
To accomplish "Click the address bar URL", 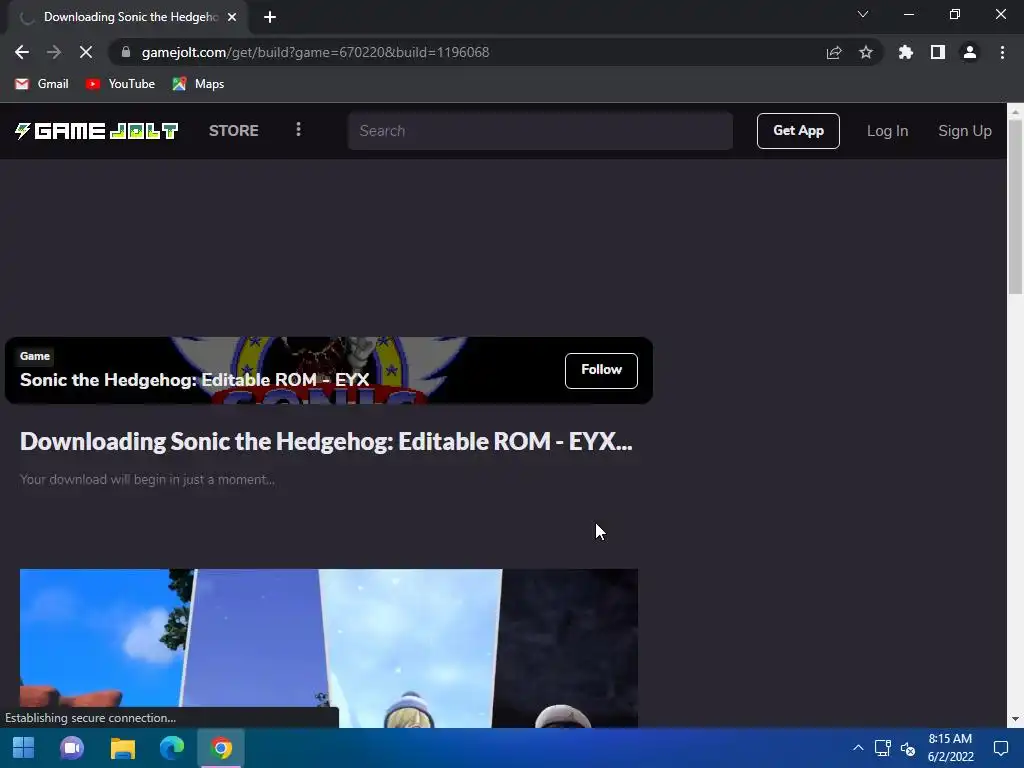I will pos(315,52).
